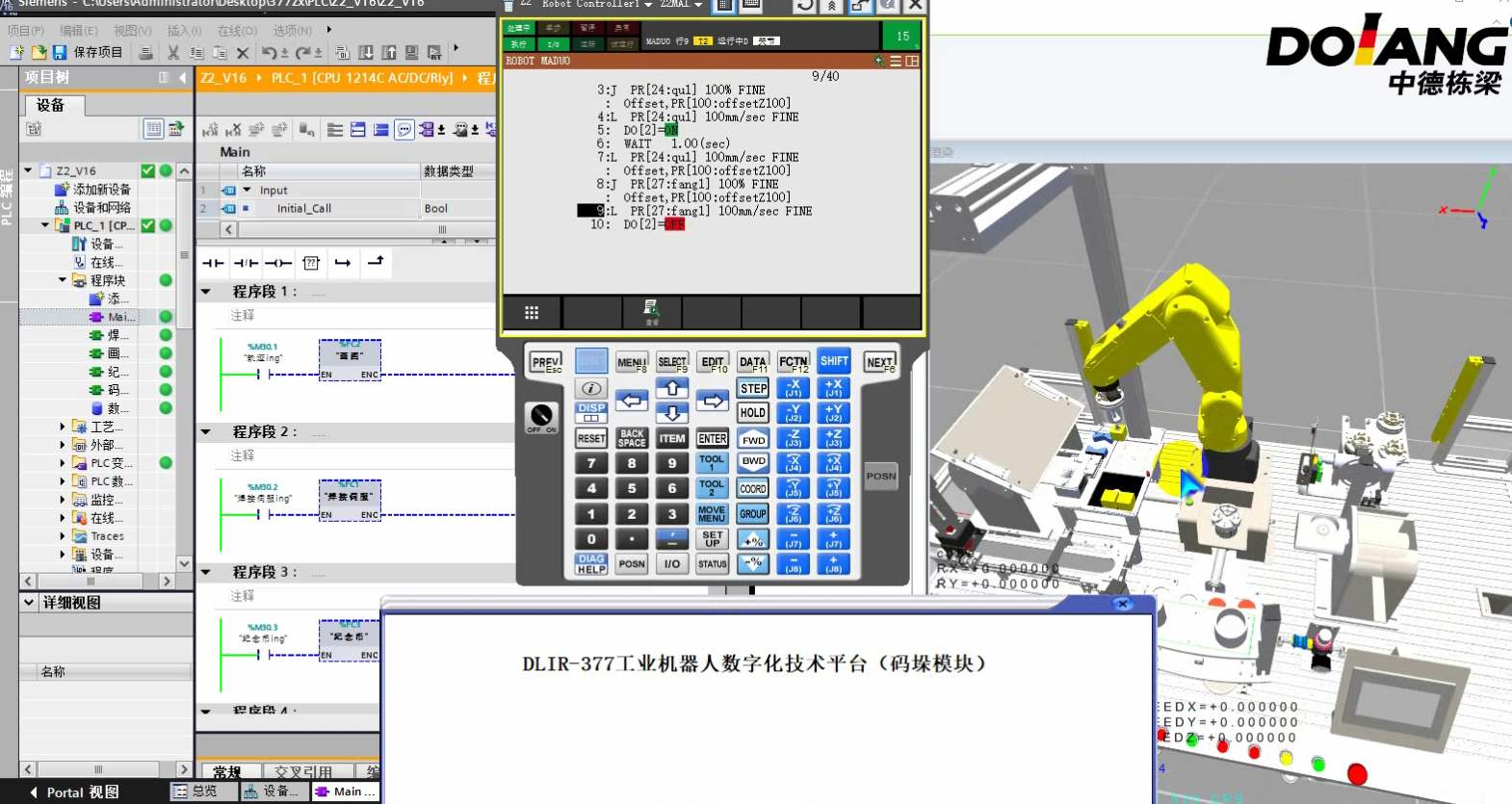The width and height of the screenshot is (1512, 804).
Task: Open the 视图(V) menu
Action: (x=132, y=31)
